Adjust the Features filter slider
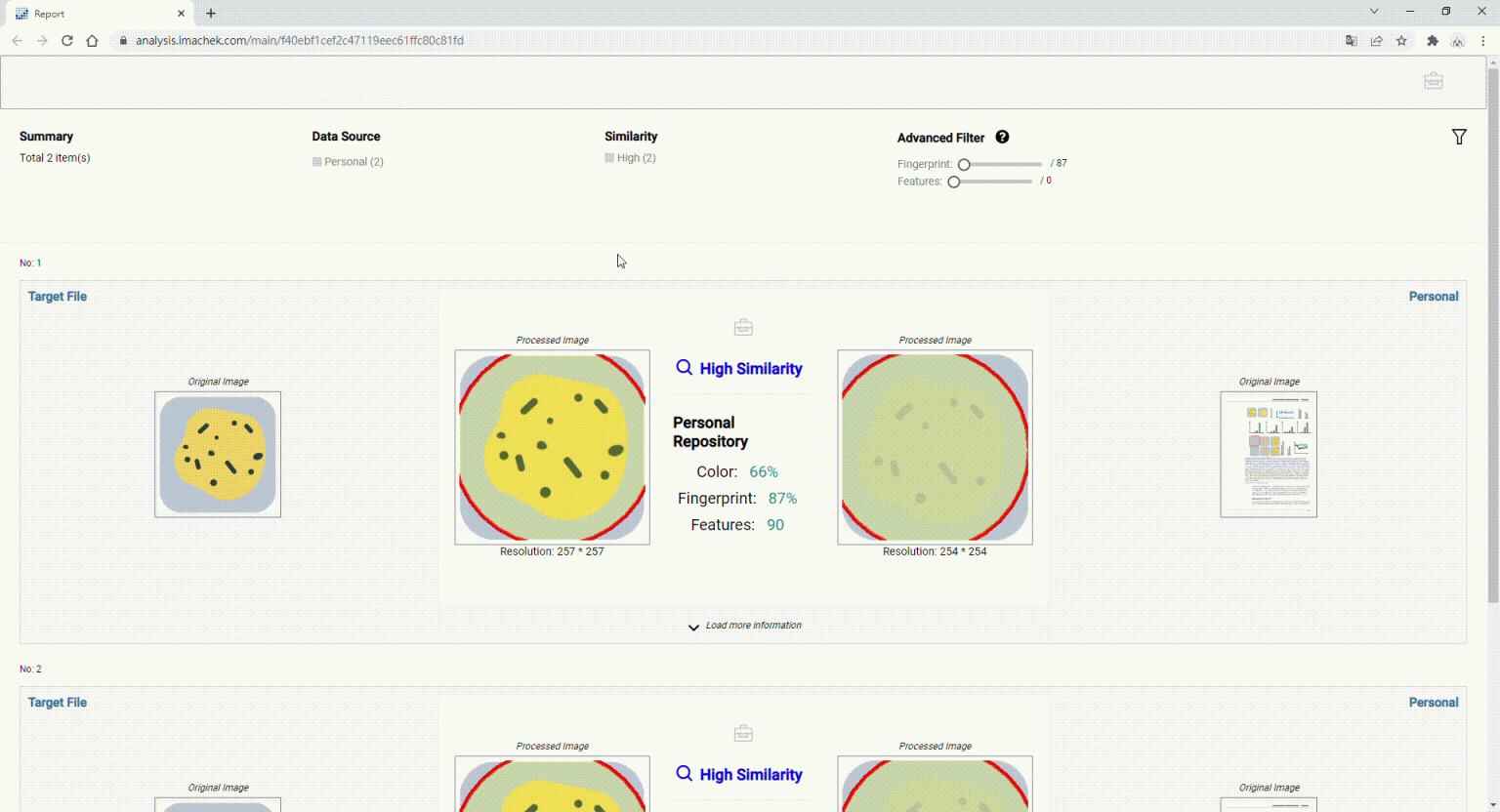This screenshot has width=1500, height=812. 991,182
